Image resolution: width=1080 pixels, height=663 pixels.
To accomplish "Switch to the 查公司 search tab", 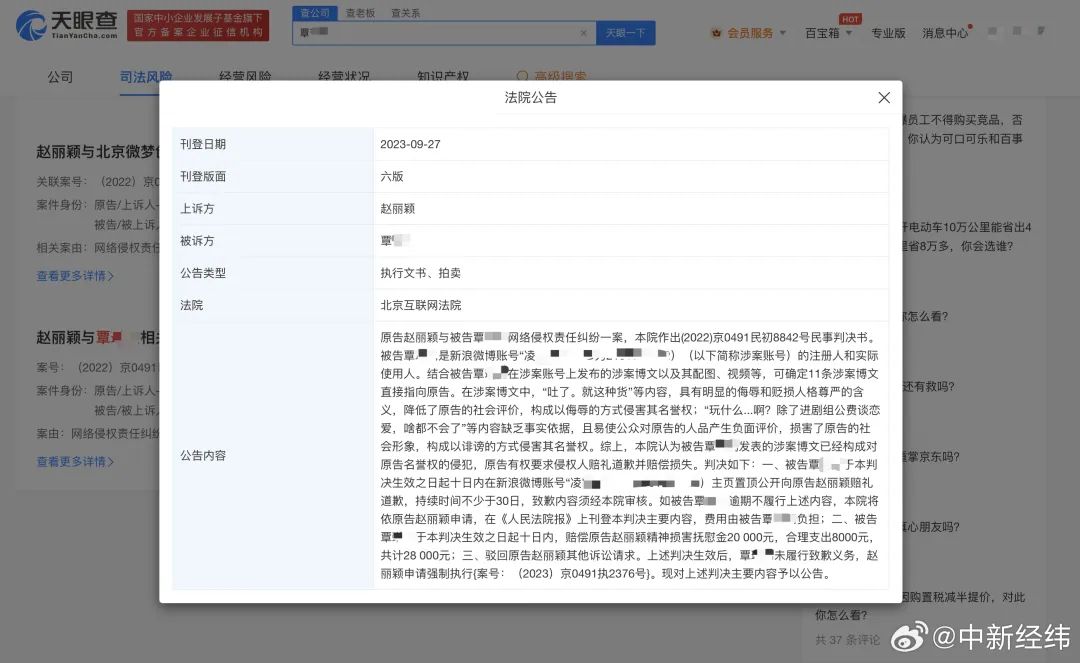I will (x=315, y=13).
